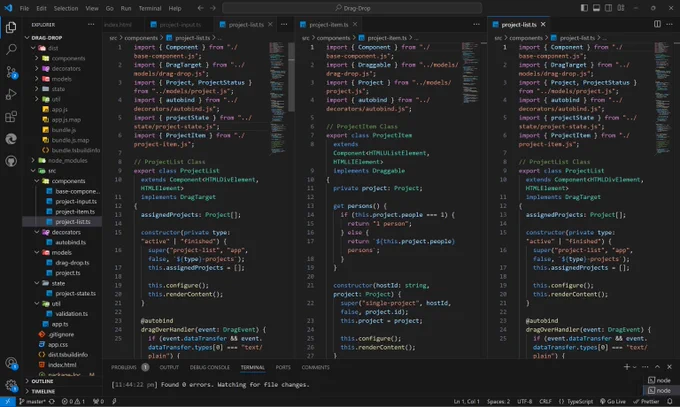The width and height of the screenshot is (680, 407).
Task: Open more actions for the first editor group
Action: 284,24
